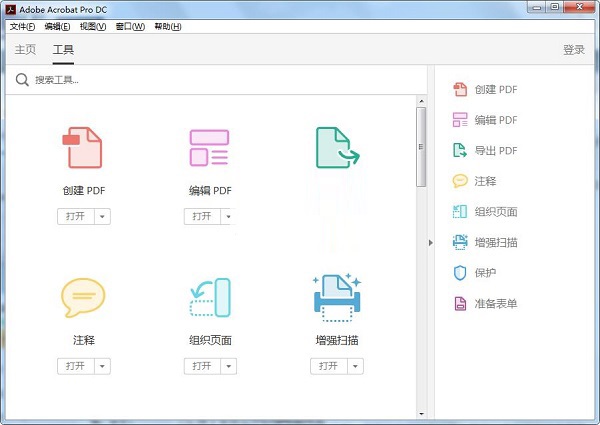This screenshot has width=600, height=425.
Task: Collapse the right tools pane arrow
Action: tap(431, 243)
